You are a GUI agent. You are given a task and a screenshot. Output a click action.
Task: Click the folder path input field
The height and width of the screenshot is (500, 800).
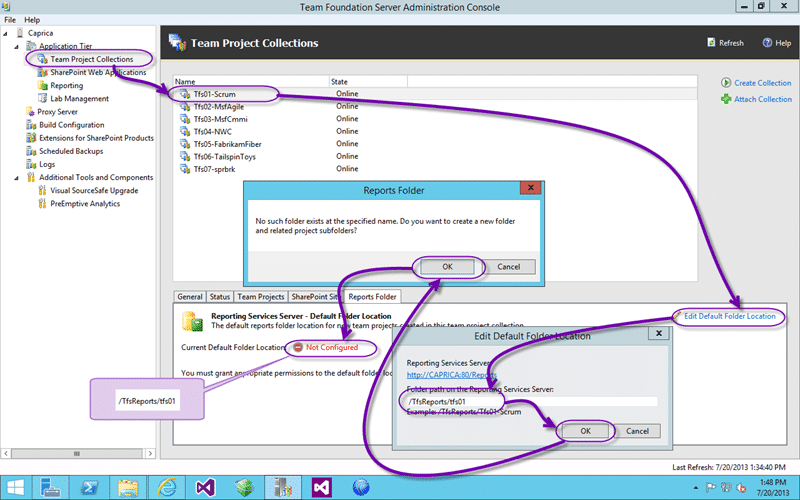532,402
